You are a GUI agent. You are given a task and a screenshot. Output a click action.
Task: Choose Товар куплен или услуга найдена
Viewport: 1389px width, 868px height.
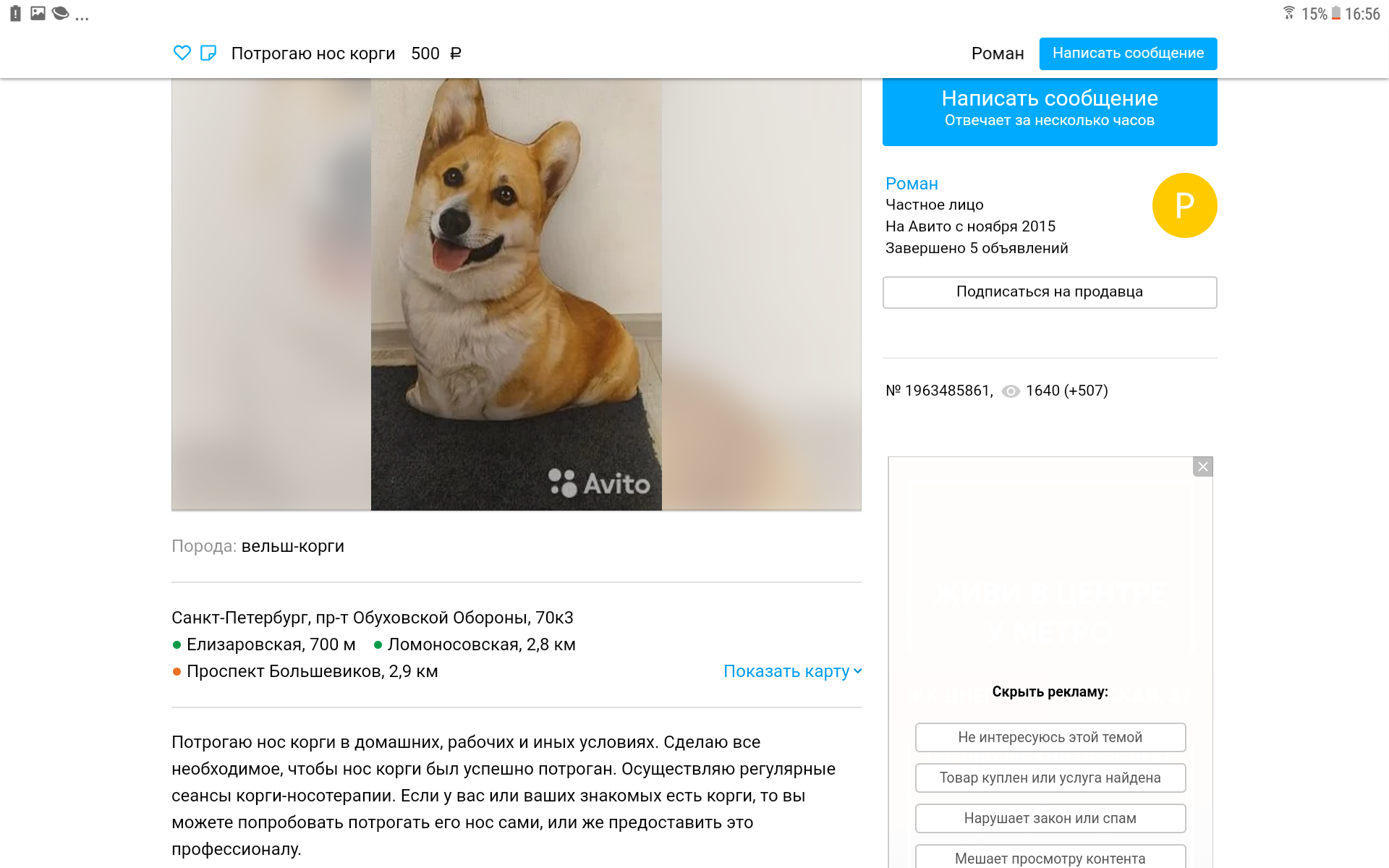coord(1050,778)
